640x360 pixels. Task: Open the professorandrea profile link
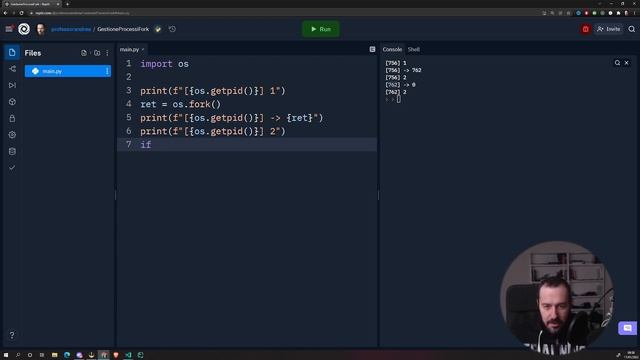(x=71, y=29)
